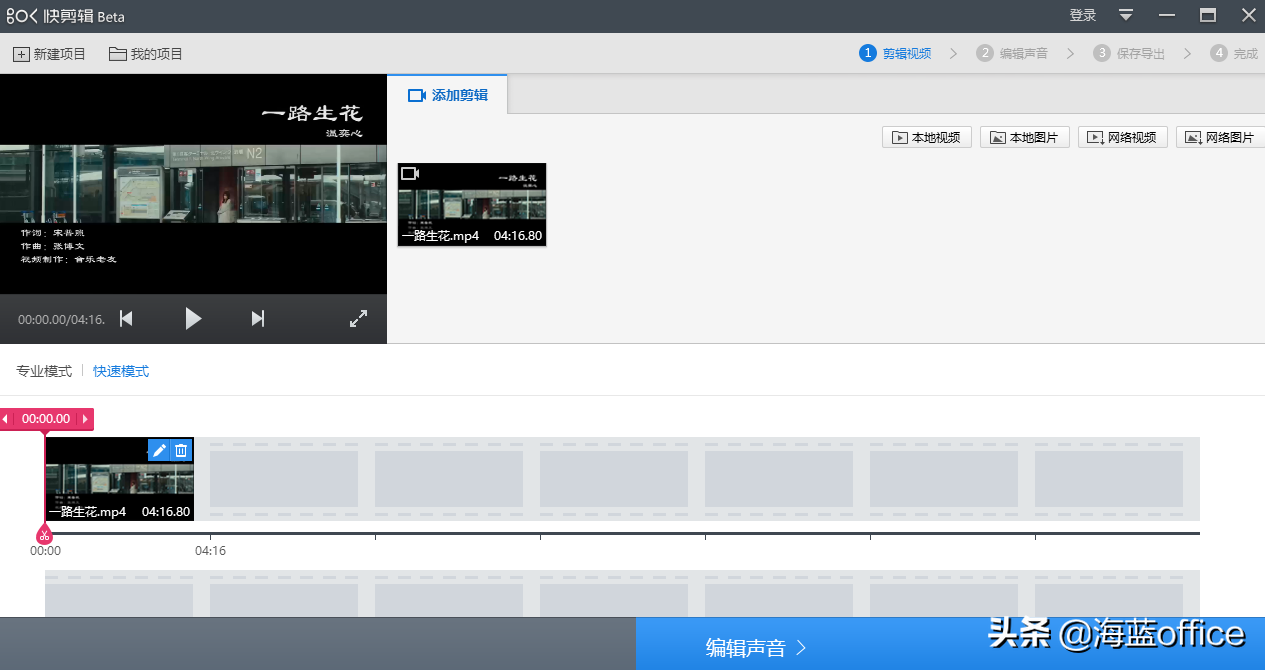1265x670 pixels.
Task: Nudge playhead right with red arrow
Action: click(x=85, y=419)
